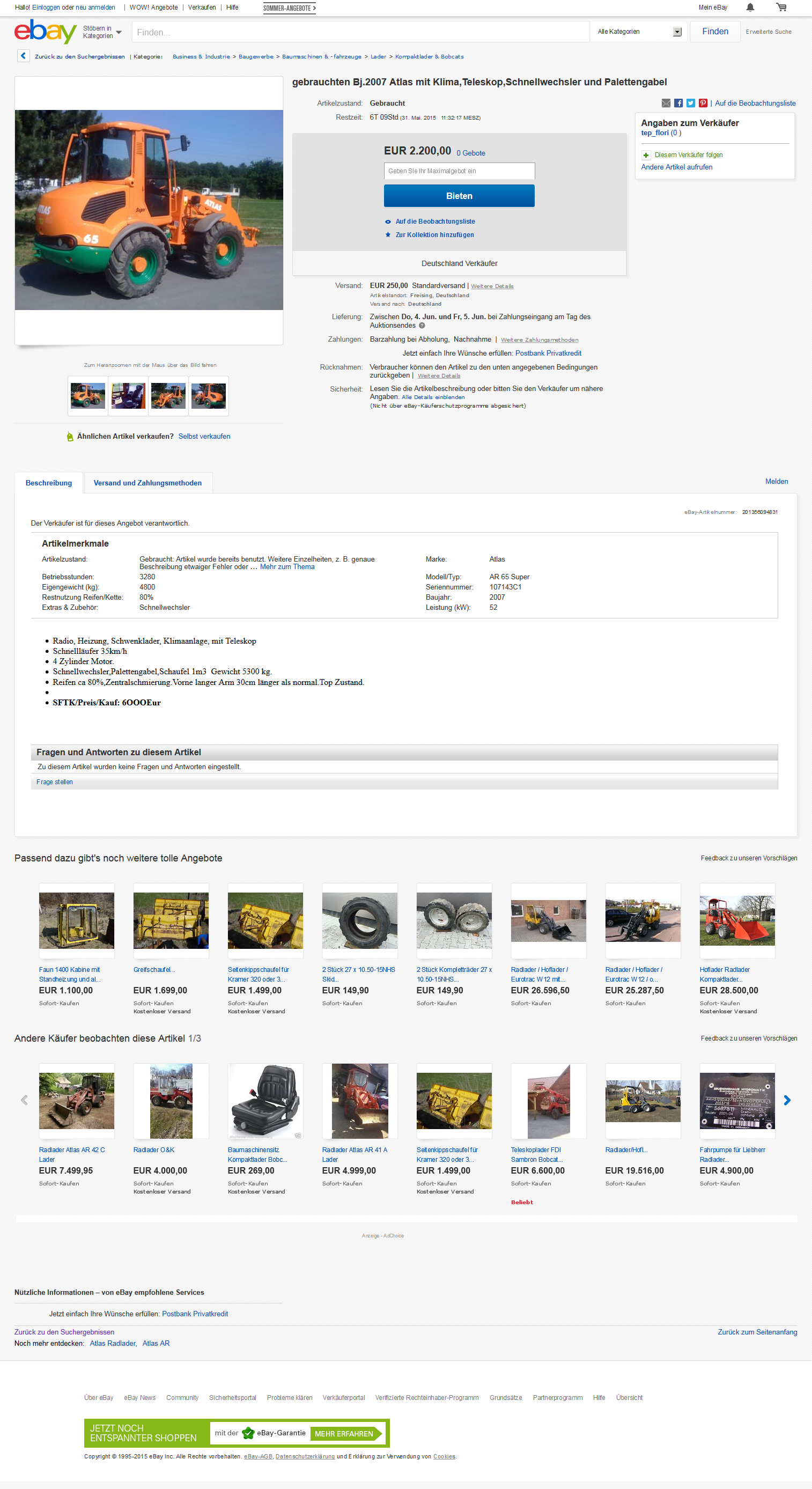Viewport: 812px width, 1489px height.
Task: Show next items in watched carousel
Action: click(787, 1100)
